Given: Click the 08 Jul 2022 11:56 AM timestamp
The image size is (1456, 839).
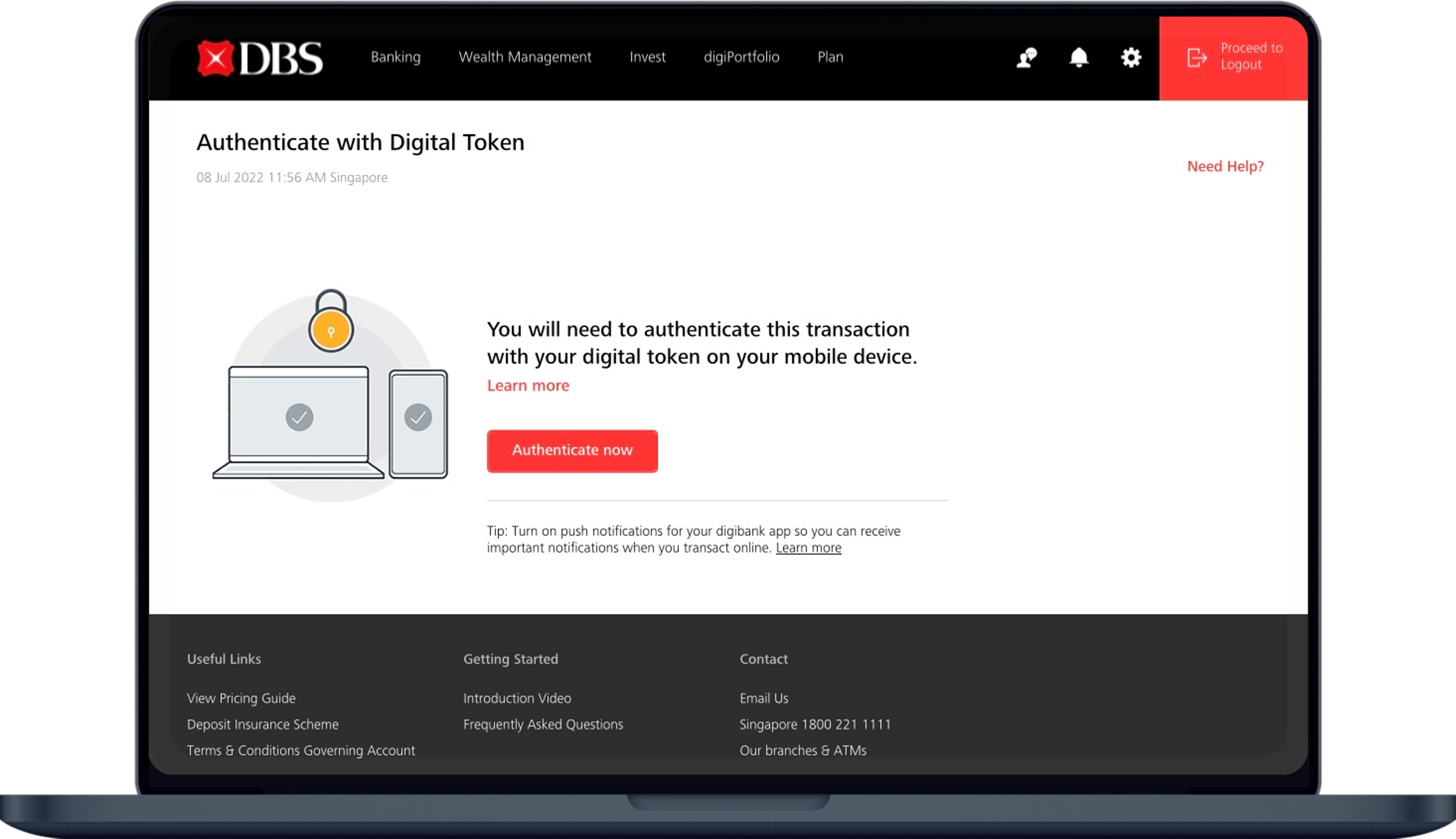Looking at the screenshot, I should [292, 178].
